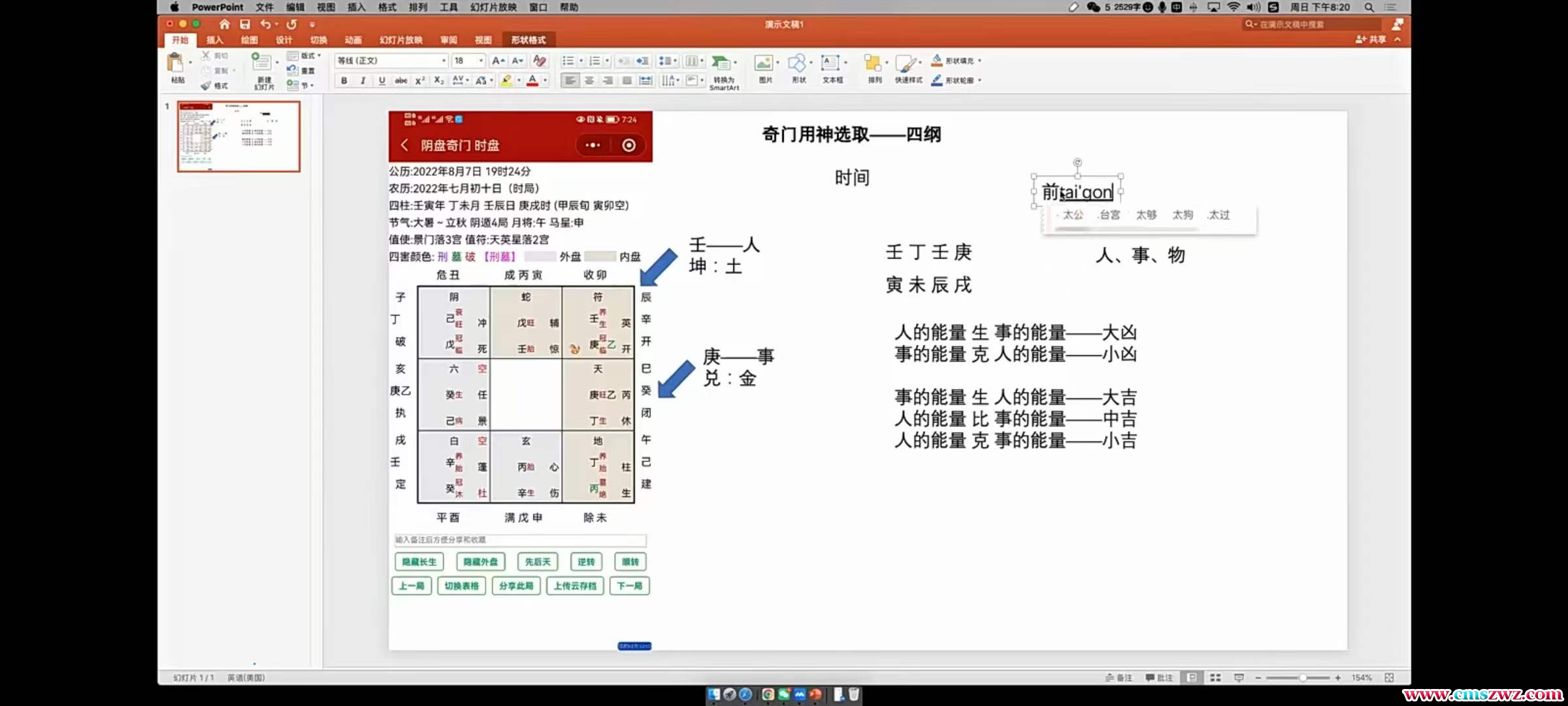Click the Picture (图片) icon
Screen dimensions: 1568x706
pos(762,63)
